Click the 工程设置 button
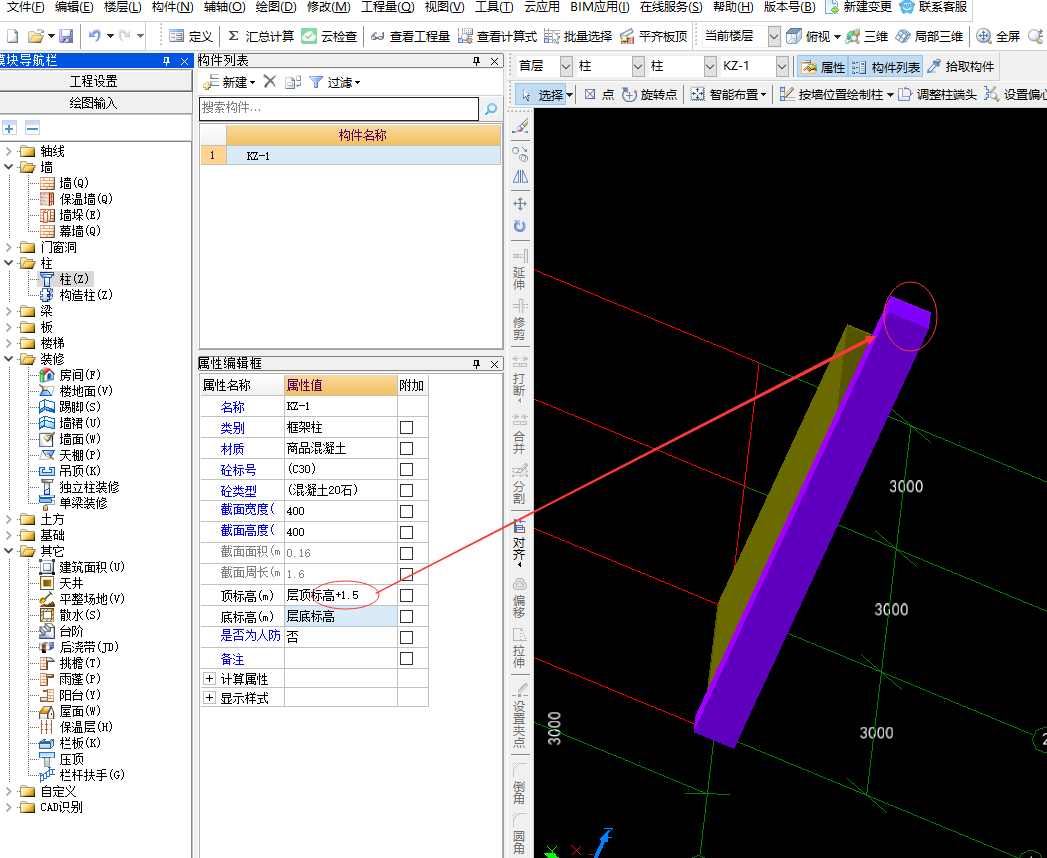 94,81
